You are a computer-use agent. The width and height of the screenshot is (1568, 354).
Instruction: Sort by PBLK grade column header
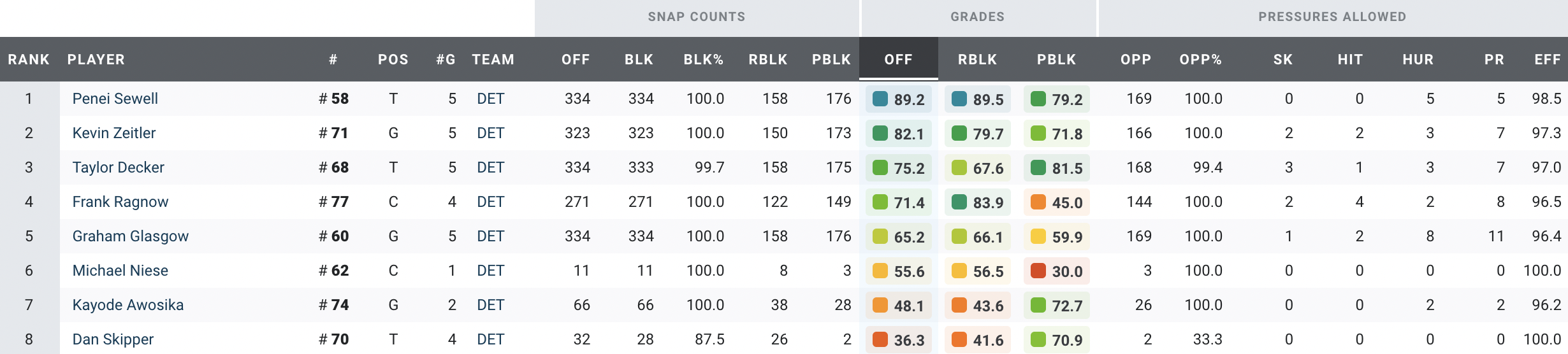[x=1056, y=59]
